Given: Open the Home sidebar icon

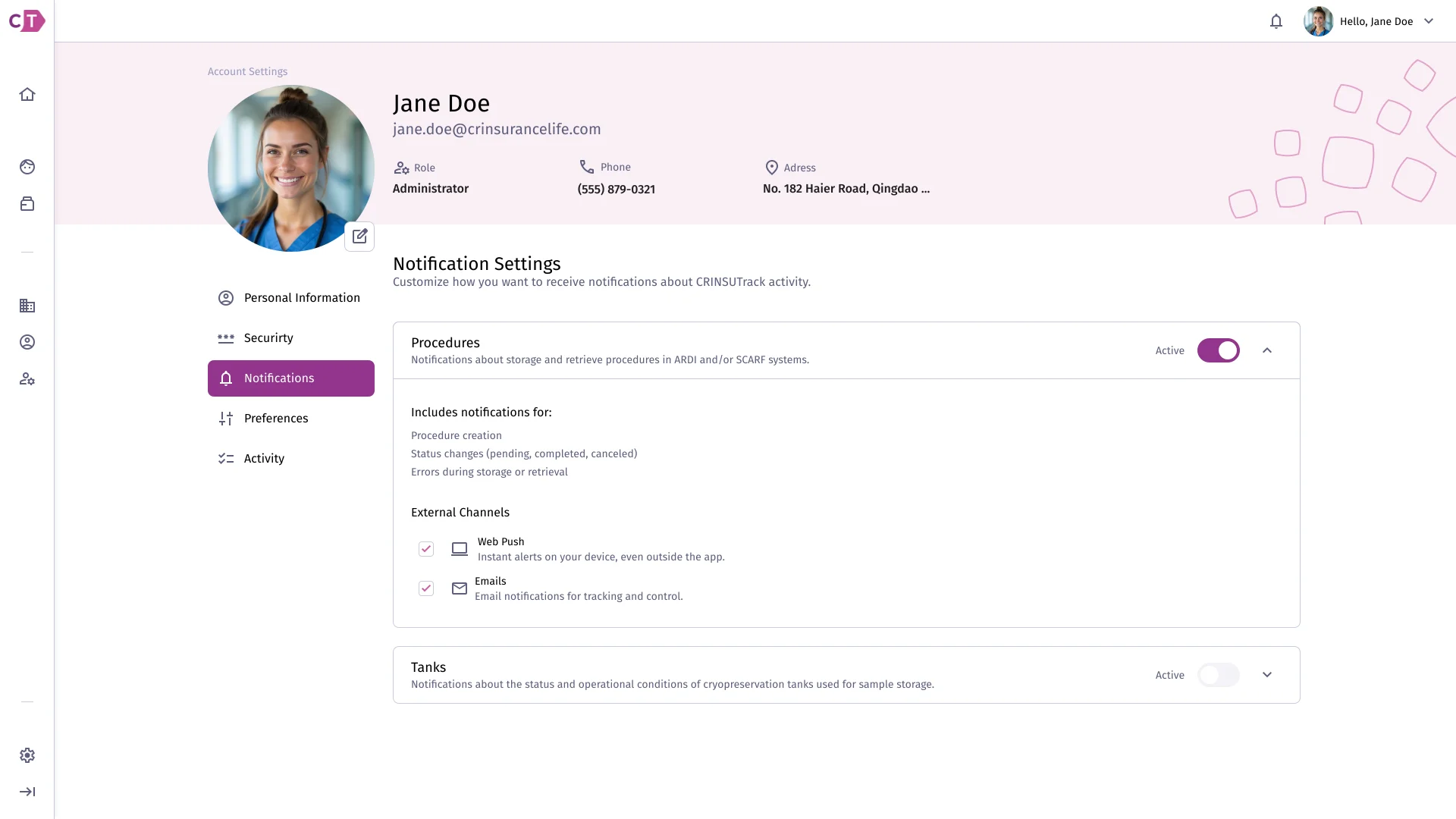Looking at the screenshot, I should [x=27, y=94].
